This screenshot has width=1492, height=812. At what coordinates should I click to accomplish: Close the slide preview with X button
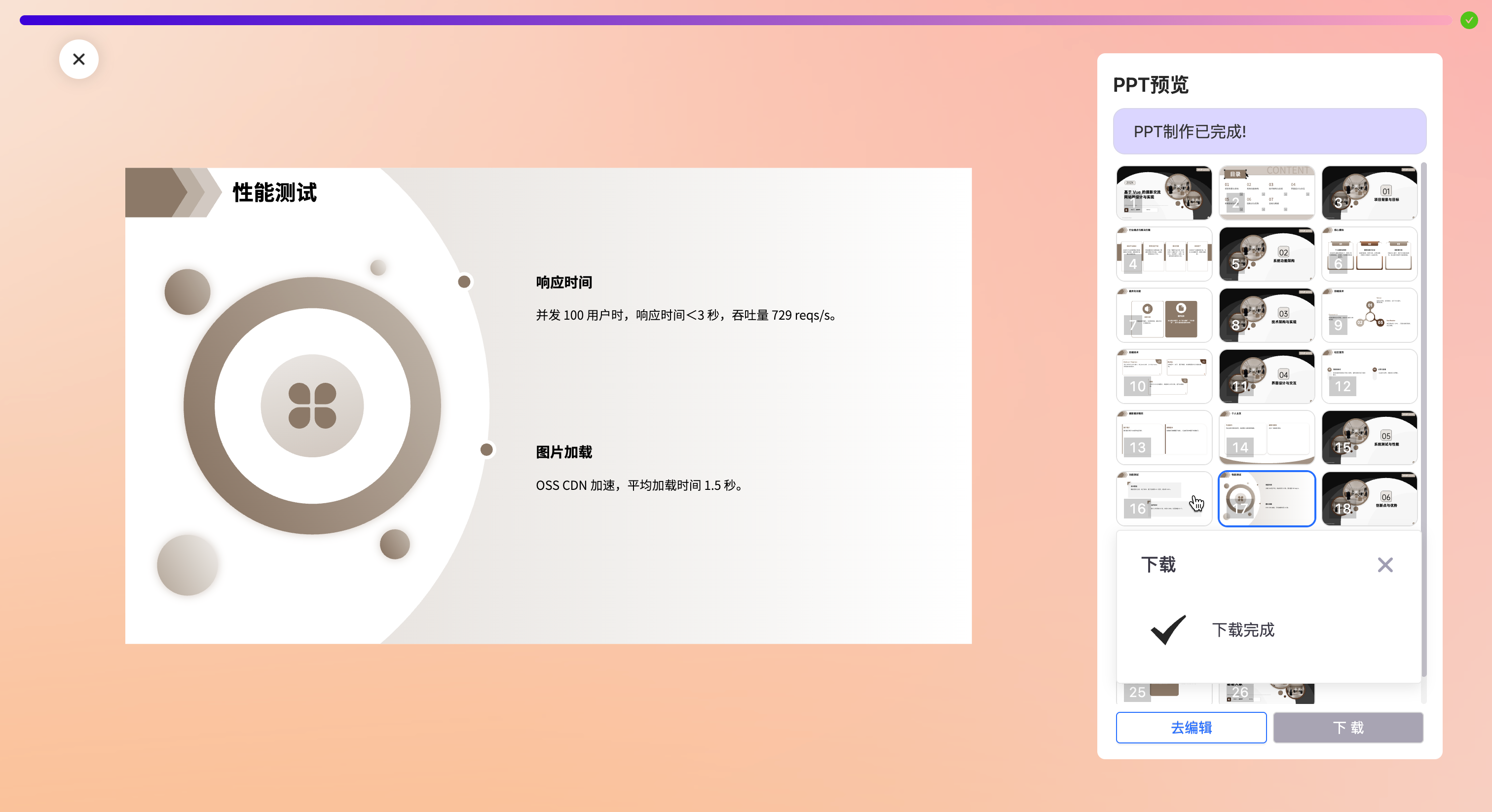pyautogui.click(x=79, y=59)
